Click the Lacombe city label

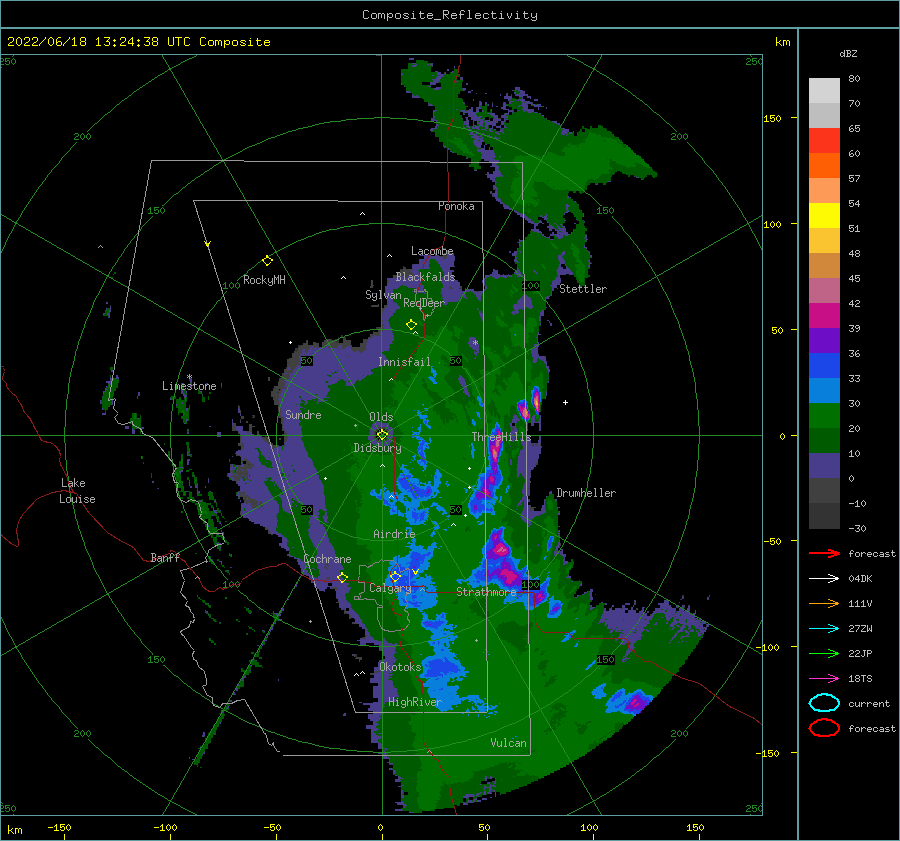coord(432,251)
